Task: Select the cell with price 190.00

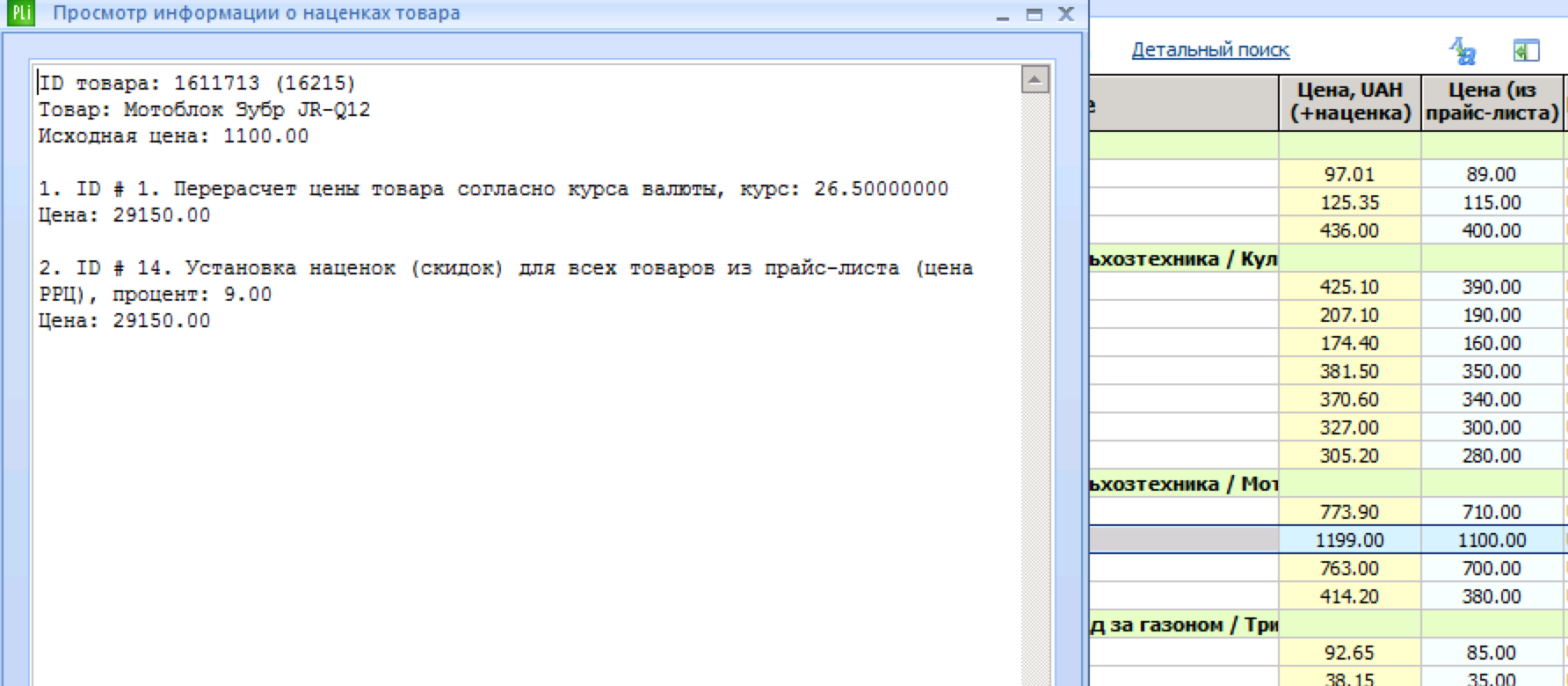Action: pos(1492,315)
